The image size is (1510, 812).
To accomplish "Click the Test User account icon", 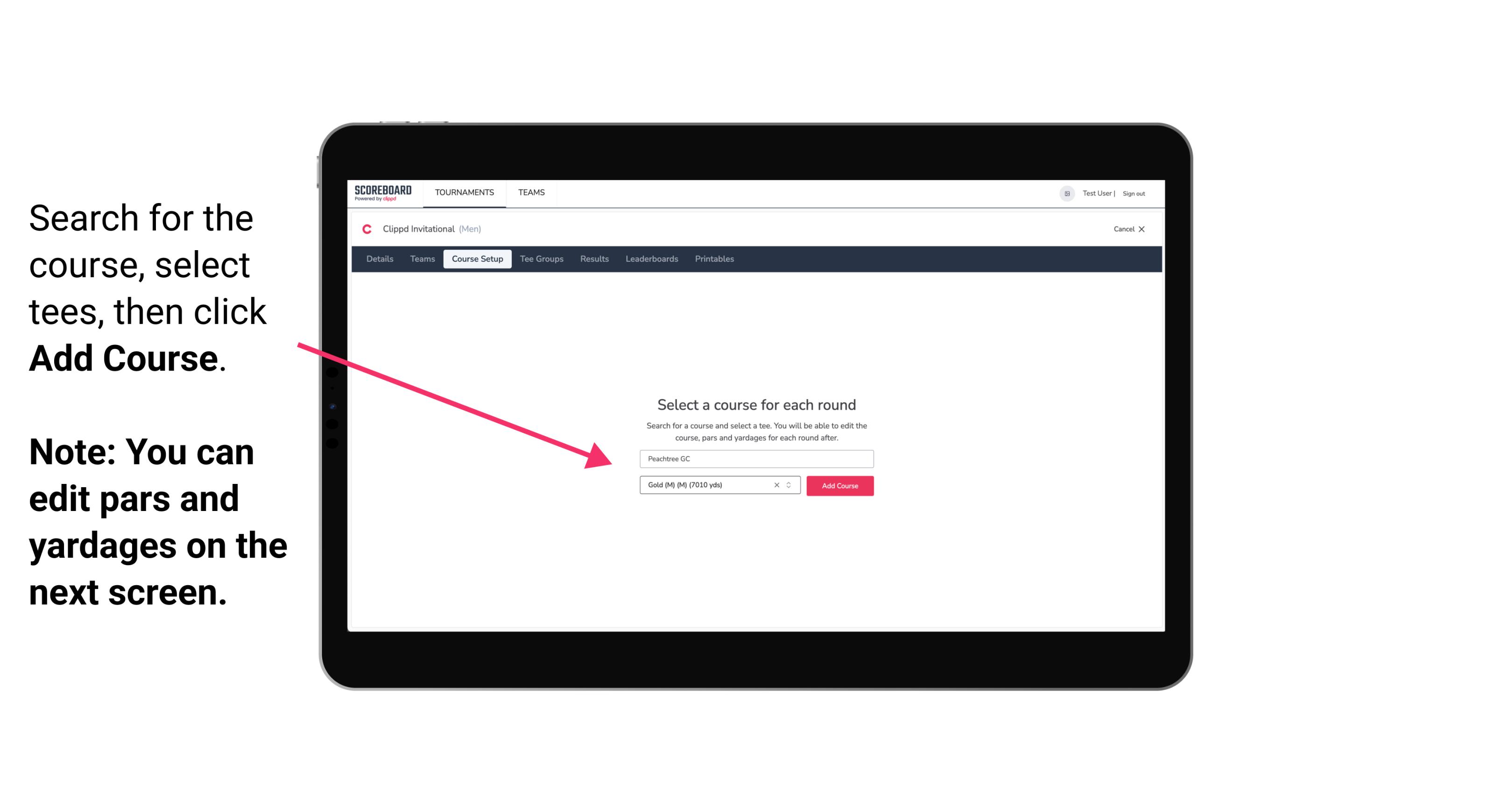I will [1064, 193].
